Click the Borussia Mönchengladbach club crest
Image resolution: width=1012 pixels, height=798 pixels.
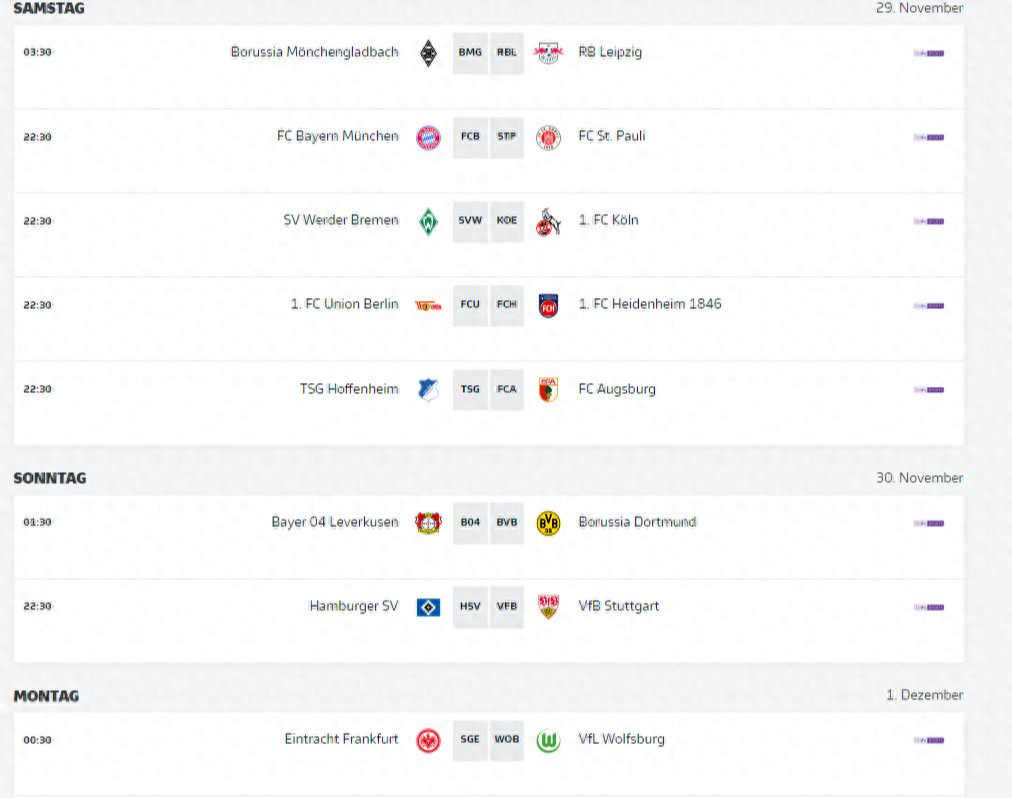[428, 53]
